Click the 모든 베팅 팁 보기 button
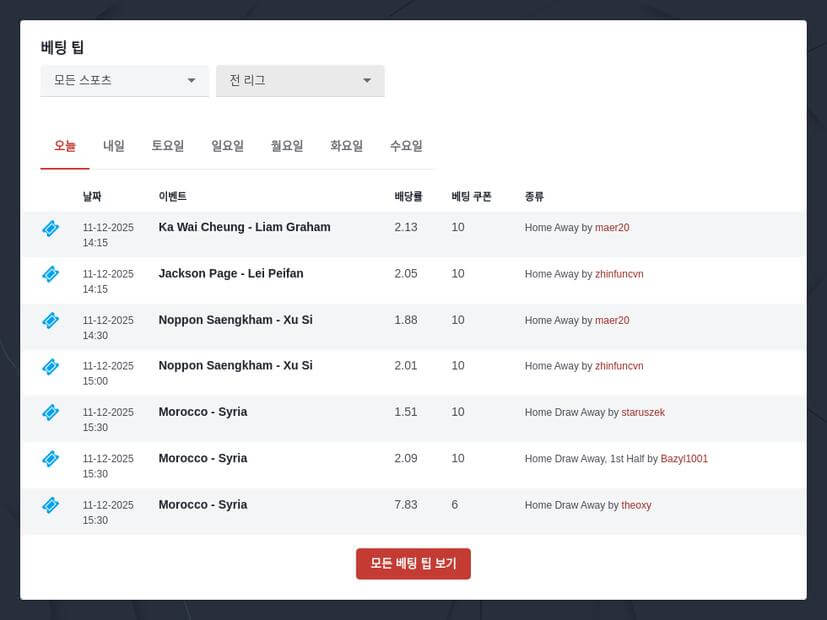827x620 pixels. click(x=413, y=564)
